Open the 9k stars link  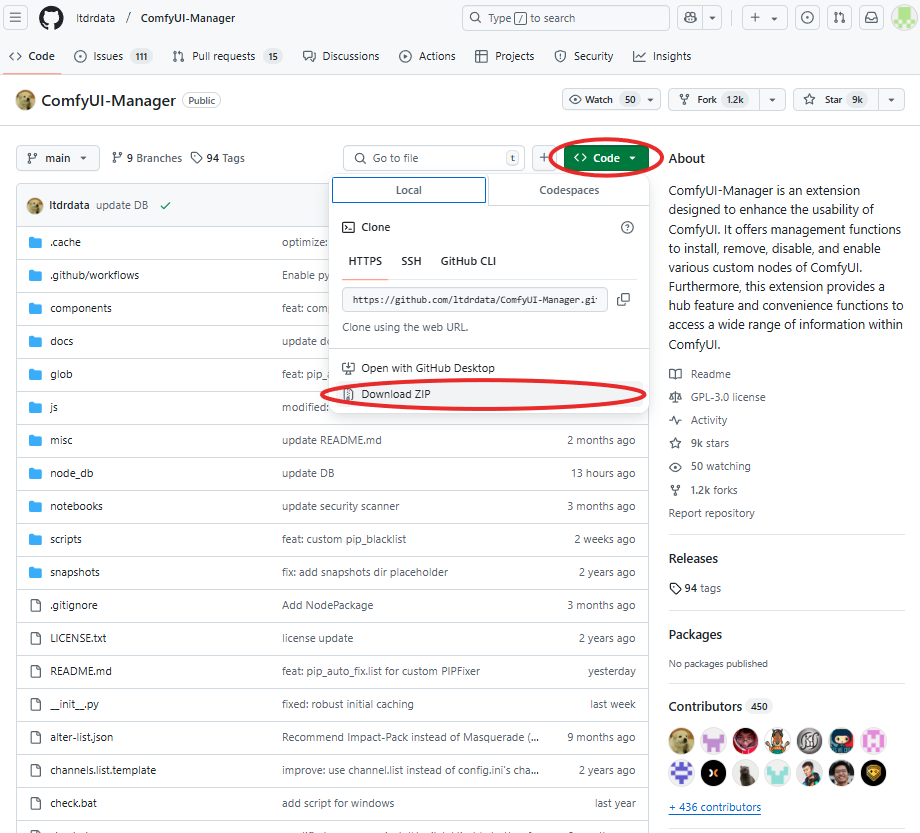point(699,443)
